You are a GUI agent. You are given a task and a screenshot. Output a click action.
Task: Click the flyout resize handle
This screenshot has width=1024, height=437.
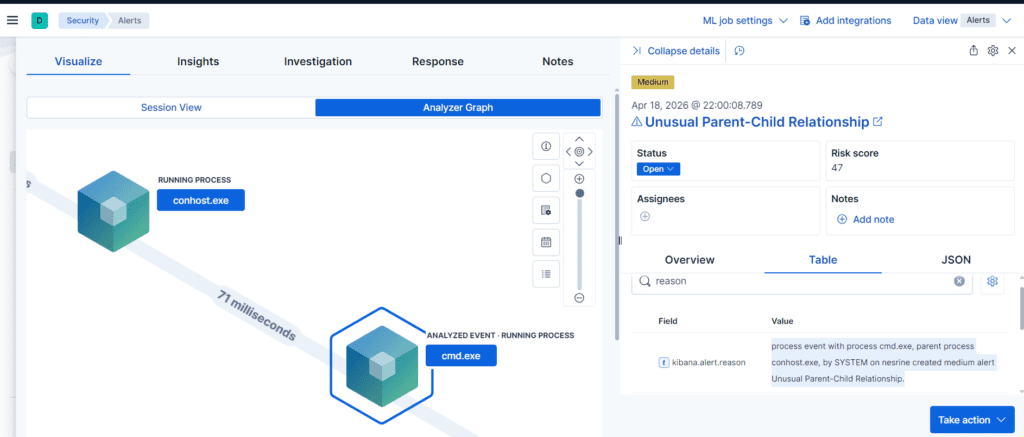point(620,241)
